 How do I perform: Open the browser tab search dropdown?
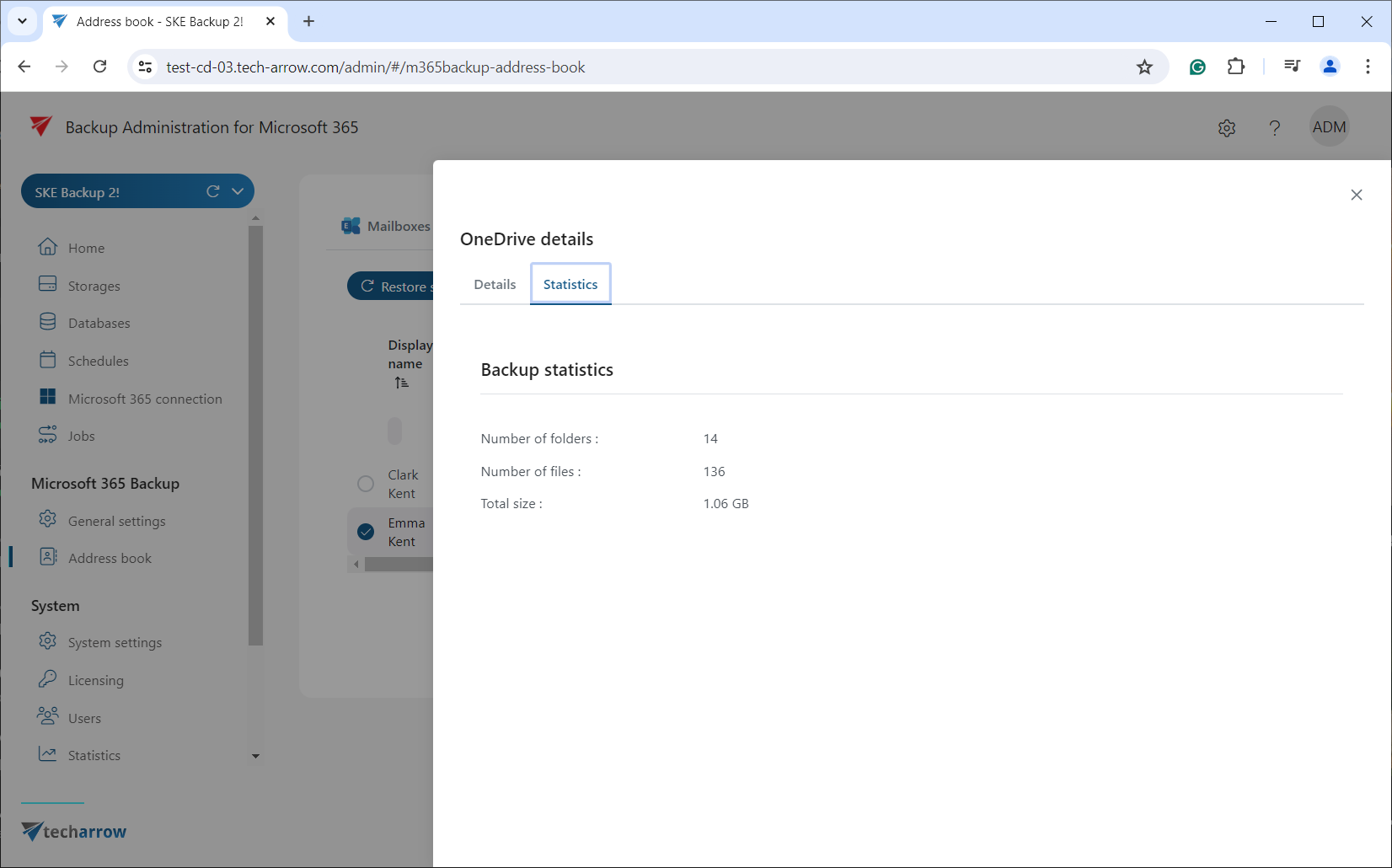point(23,21)
